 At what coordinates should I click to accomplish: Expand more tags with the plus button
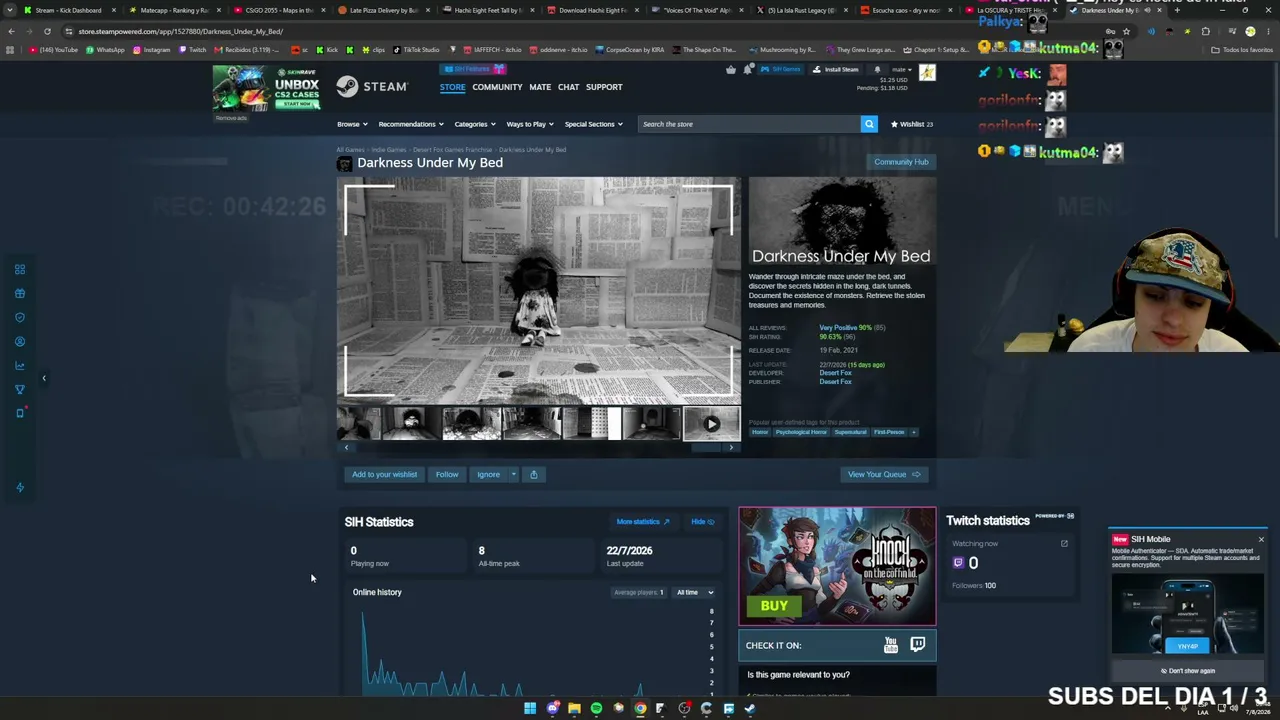point(914,432)
